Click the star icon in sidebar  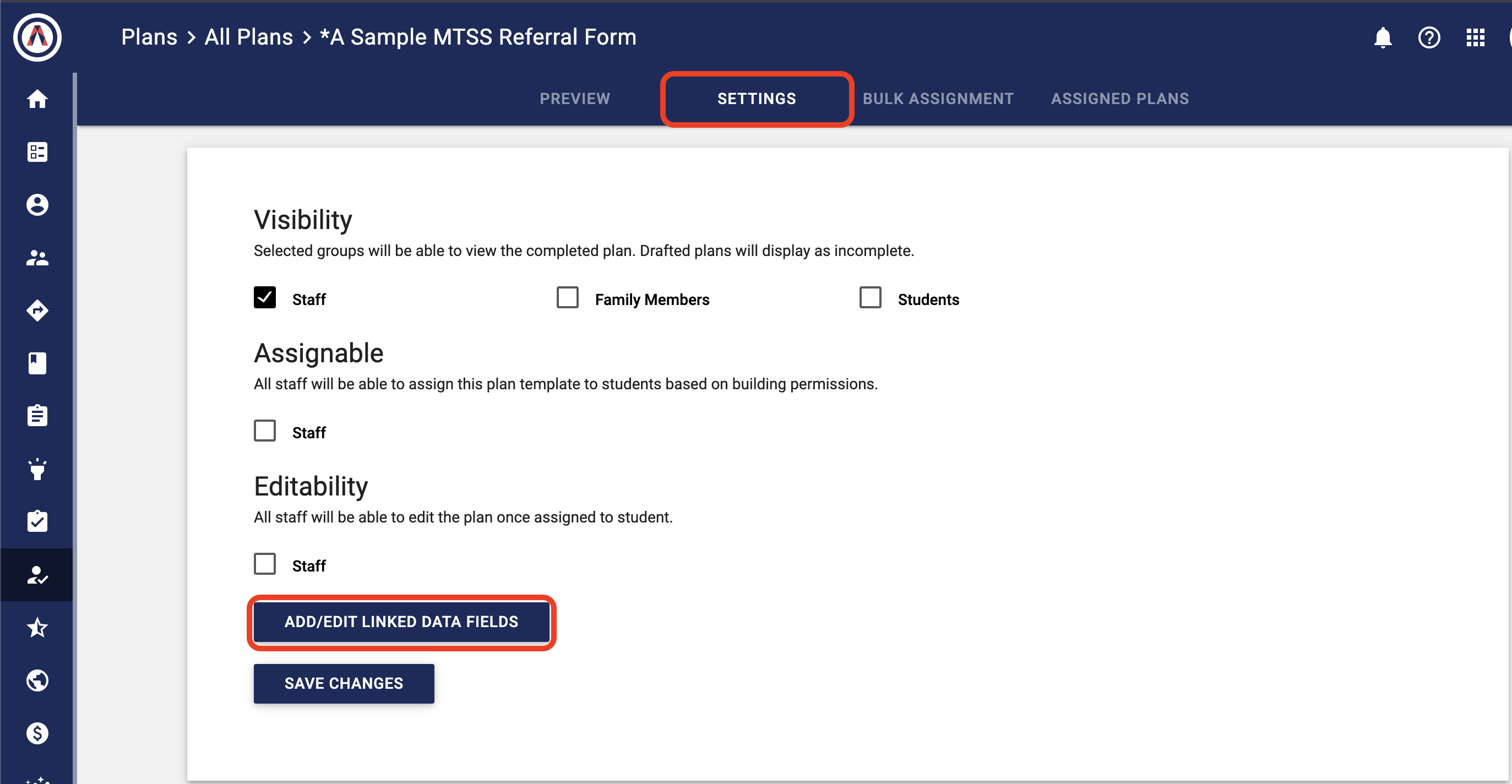click(x=37, y=627)
